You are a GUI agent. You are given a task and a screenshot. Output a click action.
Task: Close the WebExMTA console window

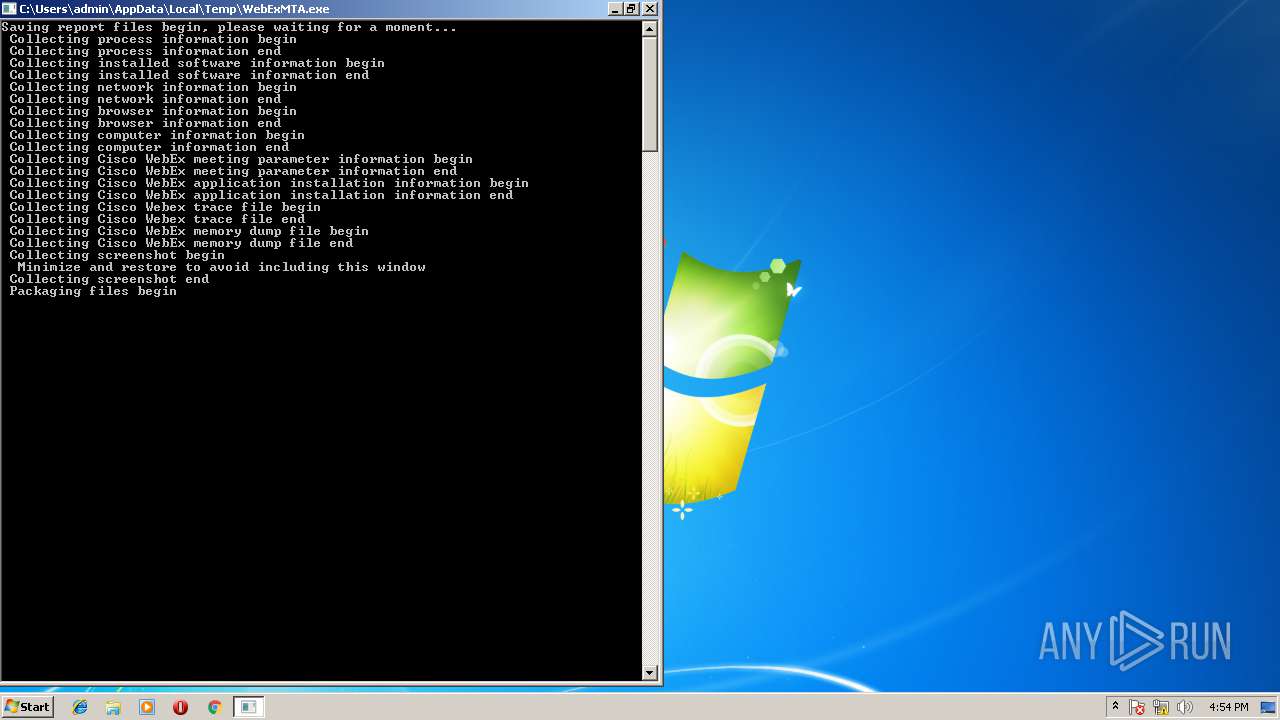point(650,8)
